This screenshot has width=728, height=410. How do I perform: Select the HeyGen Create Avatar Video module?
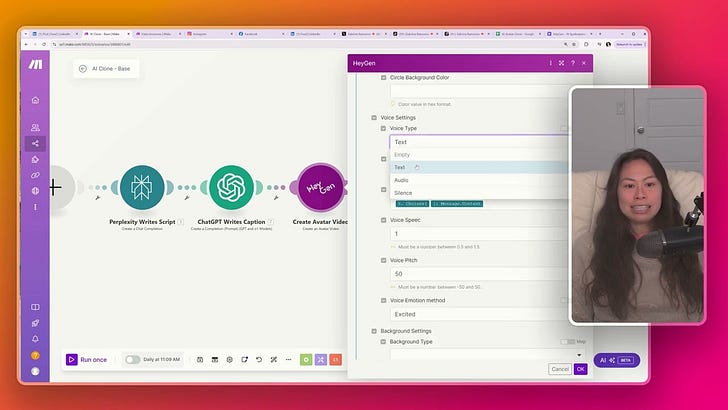[320, 188]
